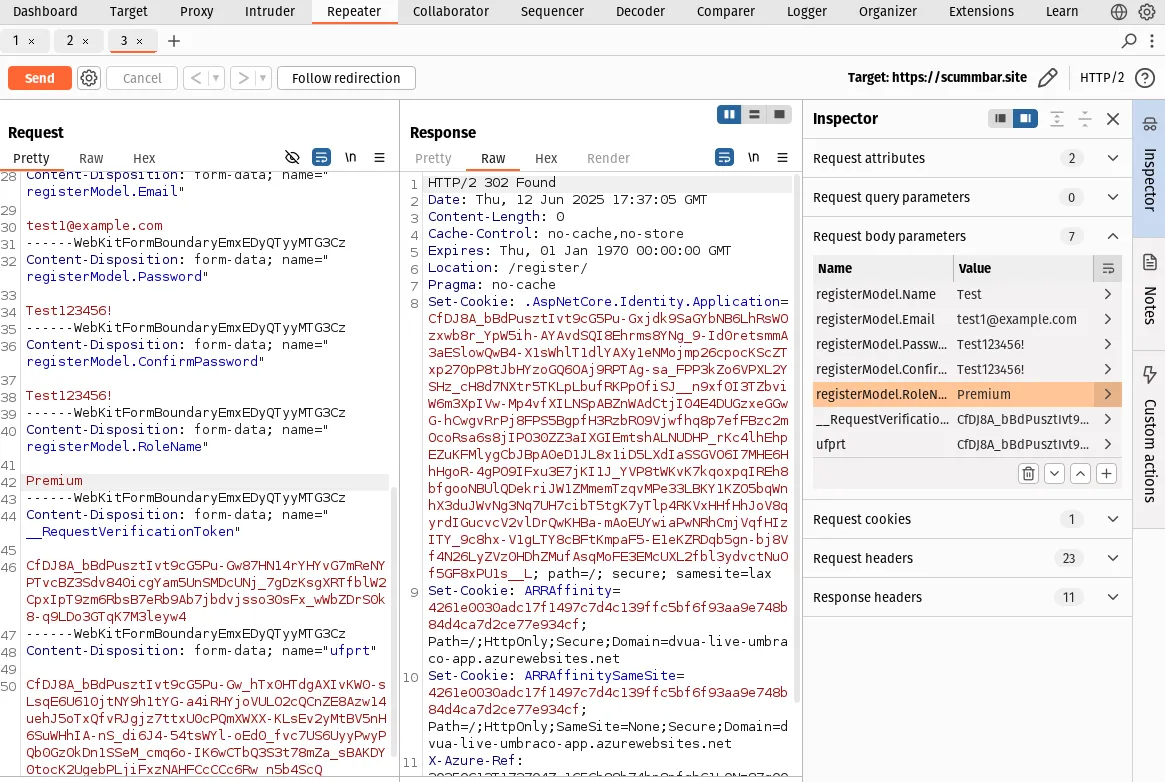Click Premium value line in Request editor

(x=54, y=480)
